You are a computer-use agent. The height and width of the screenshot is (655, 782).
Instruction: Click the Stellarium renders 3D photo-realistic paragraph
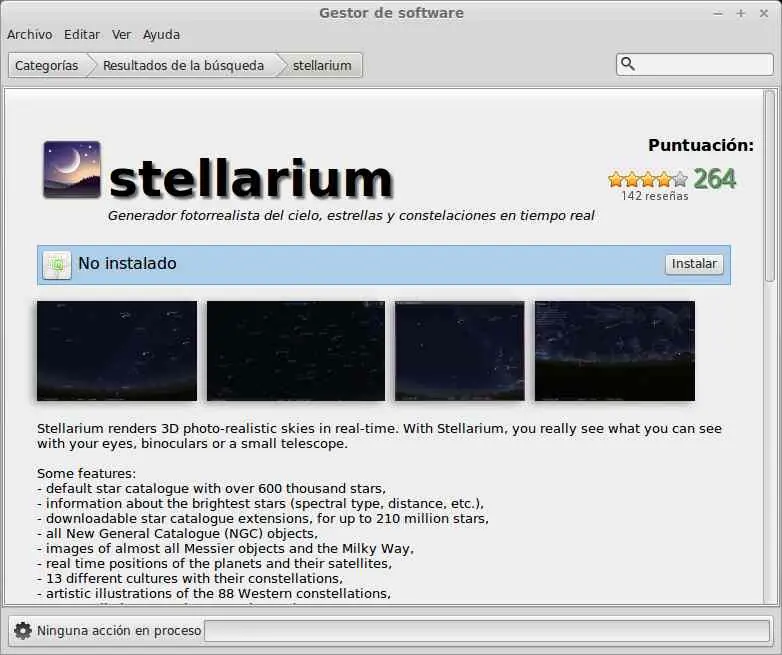pos(380,436)
